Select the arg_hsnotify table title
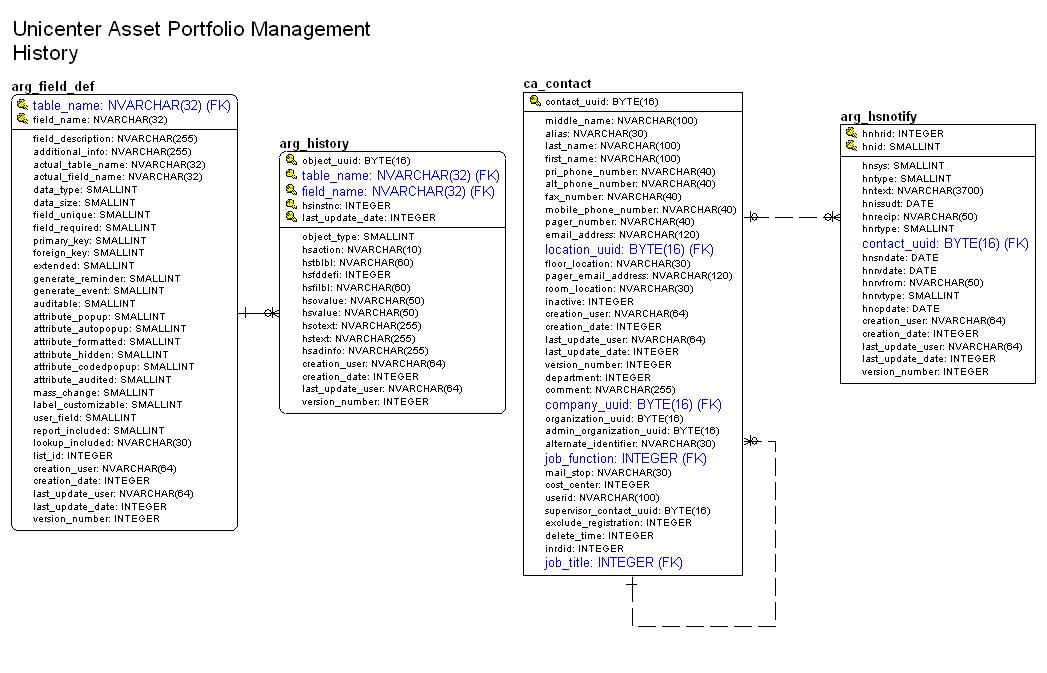 [x=878, y=116]
